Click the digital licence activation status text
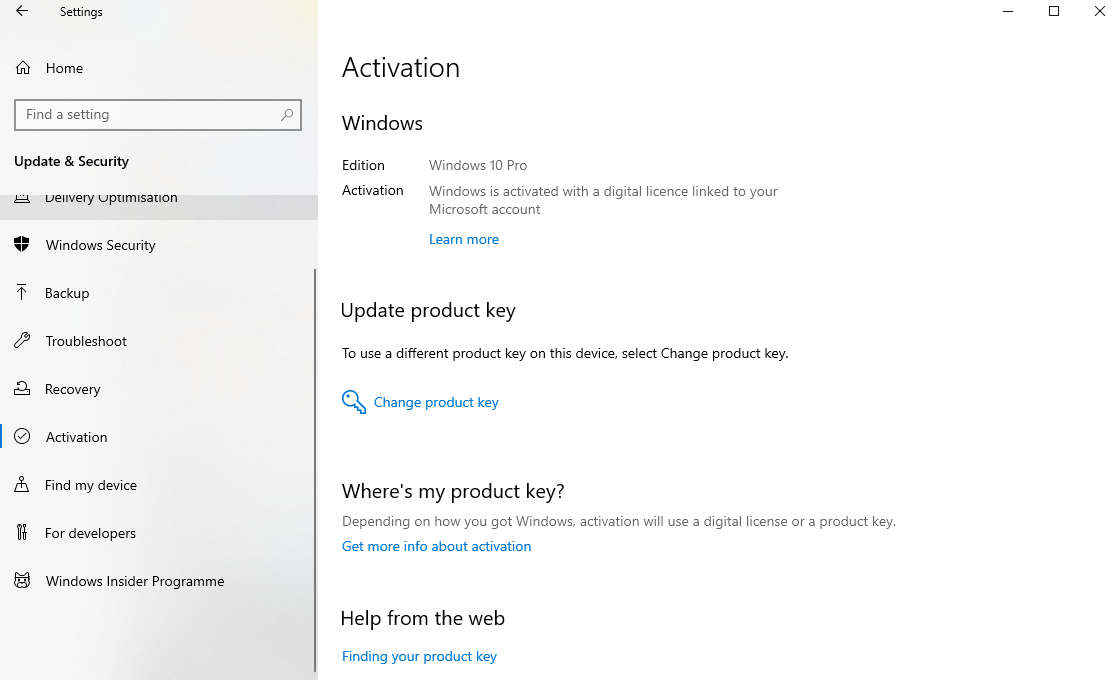 pos(603,200)
